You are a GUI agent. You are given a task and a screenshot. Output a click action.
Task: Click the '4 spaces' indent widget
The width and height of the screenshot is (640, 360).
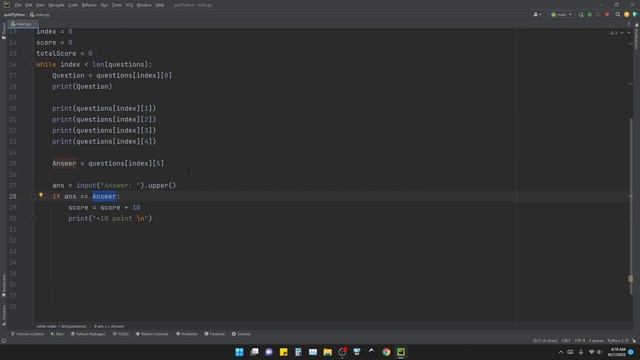click(596, 340)
